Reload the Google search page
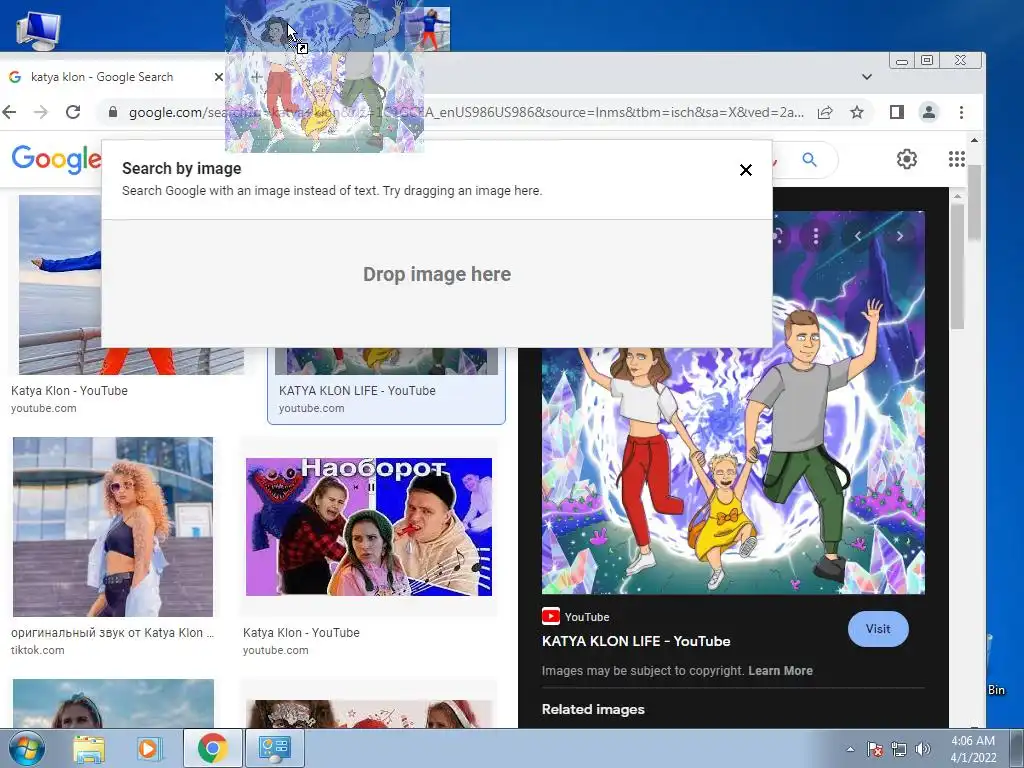The height and width of the screenshot is (768, 1024). pos(73,112)
